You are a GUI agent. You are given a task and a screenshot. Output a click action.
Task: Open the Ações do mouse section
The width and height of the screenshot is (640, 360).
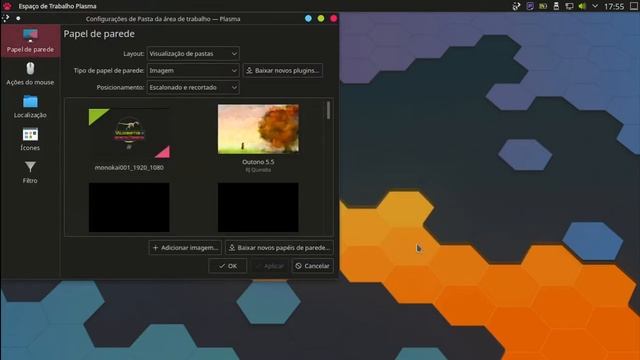30,73
